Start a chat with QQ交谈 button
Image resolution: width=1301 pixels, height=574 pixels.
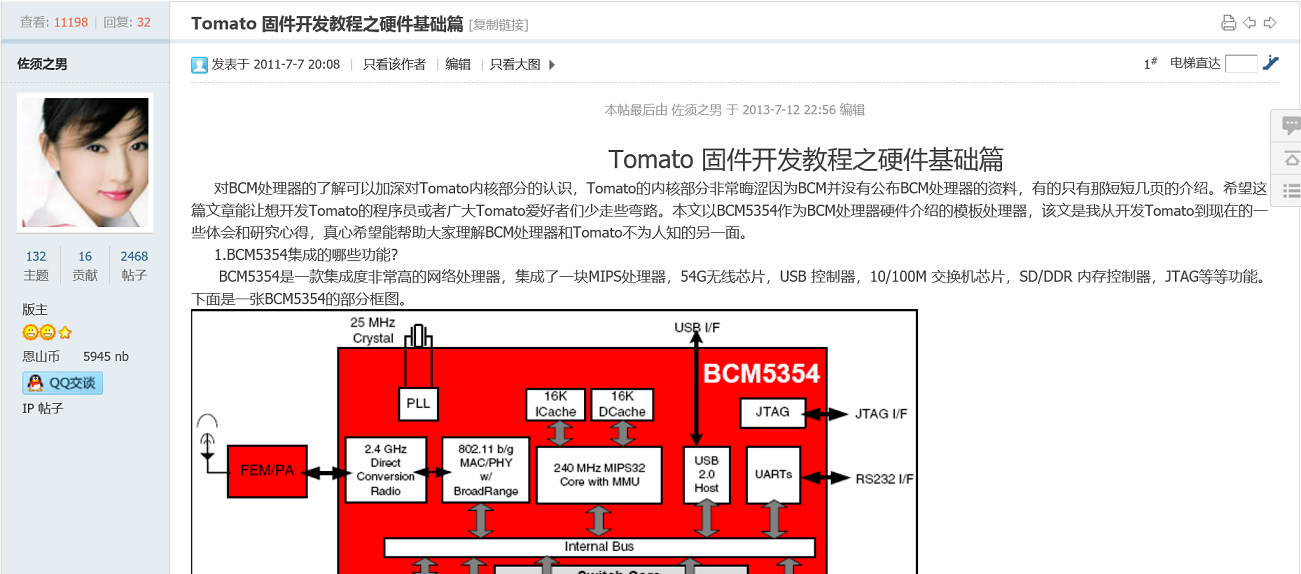(x=63, y=382)
